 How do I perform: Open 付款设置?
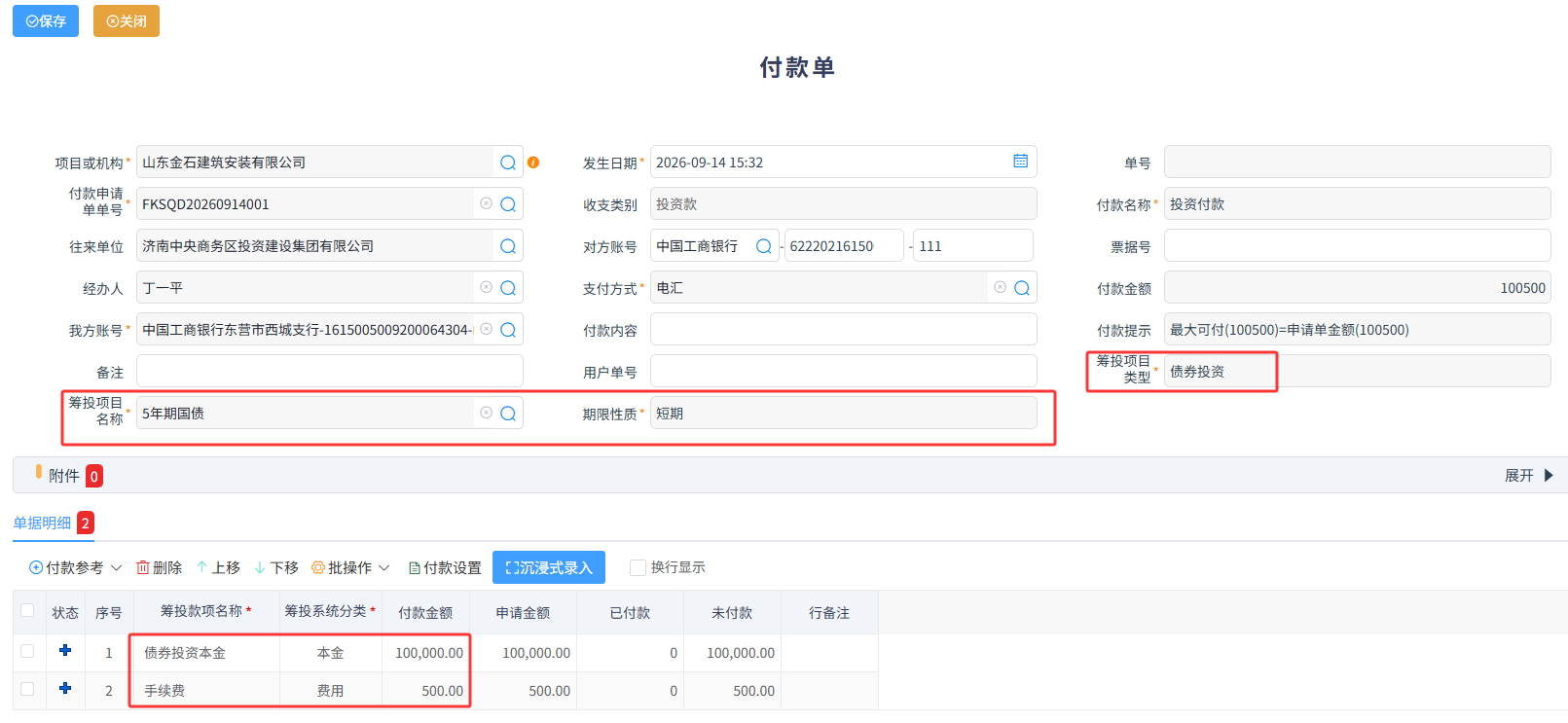(445, 567)
